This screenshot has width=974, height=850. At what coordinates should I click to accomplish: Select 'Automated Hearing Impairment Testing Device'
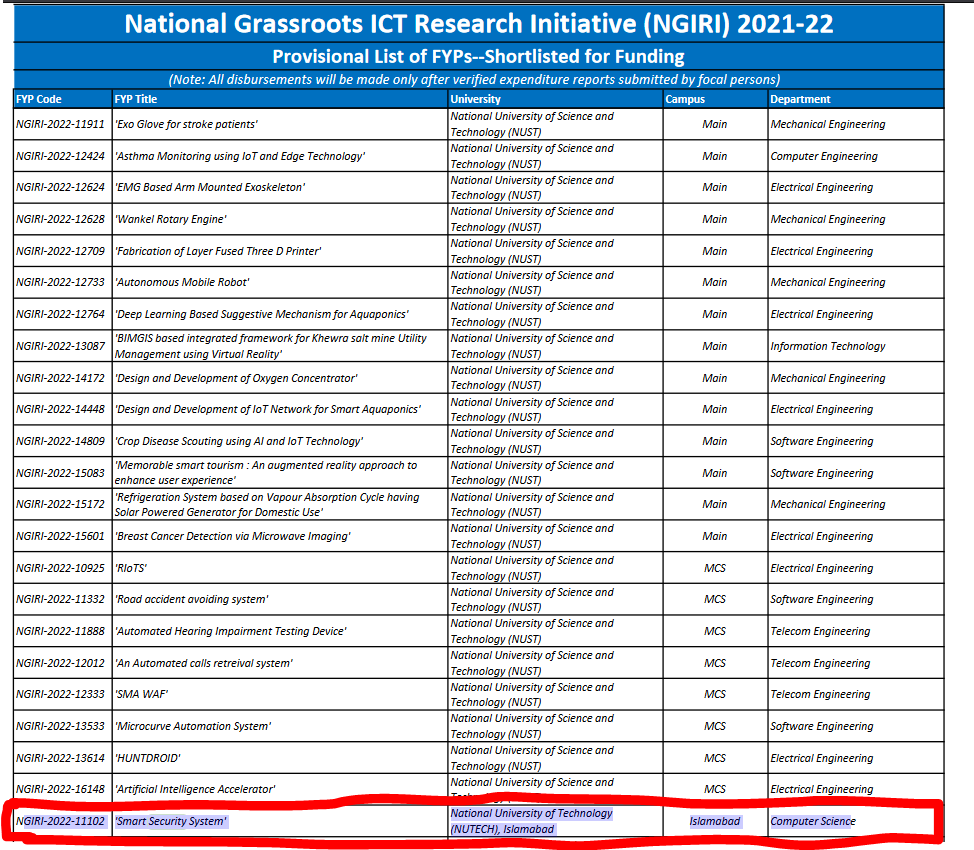230,631
